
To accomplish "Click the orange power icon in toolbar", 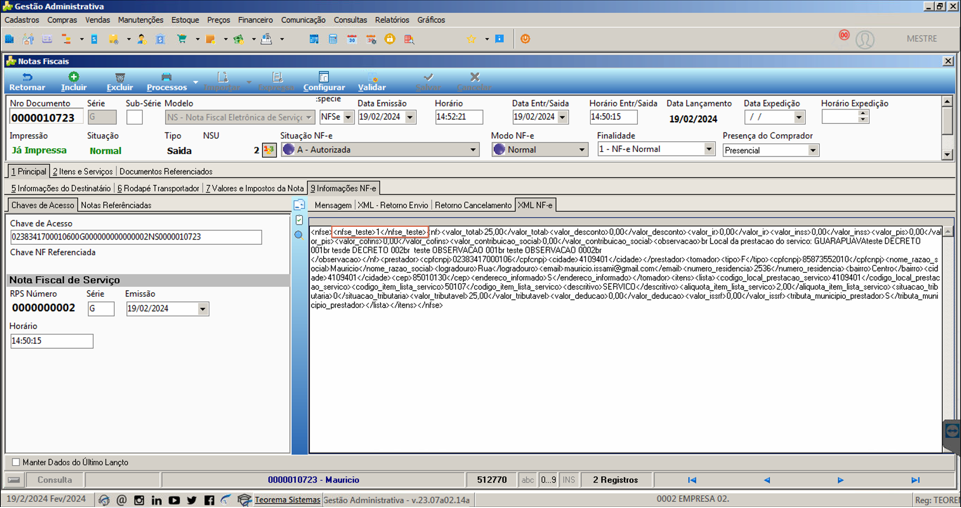I will click(x=525, y=39).
